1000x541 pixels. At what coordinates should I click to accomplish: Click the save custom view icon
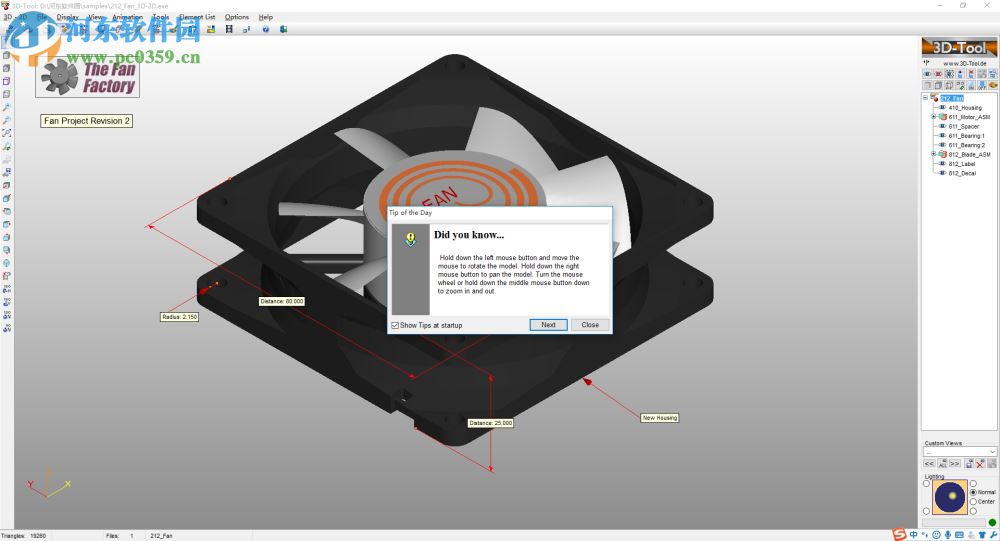pos(969,464)
